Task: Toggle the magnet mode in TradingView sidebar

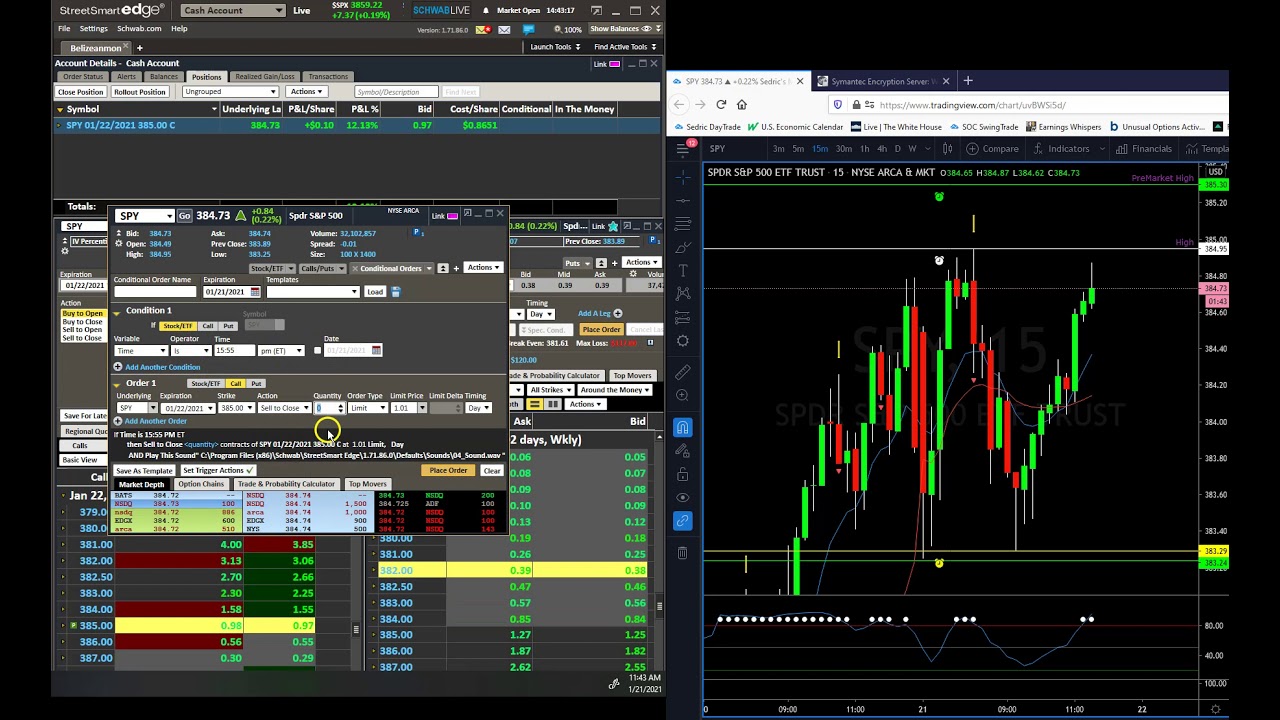Action: point(683,427)
